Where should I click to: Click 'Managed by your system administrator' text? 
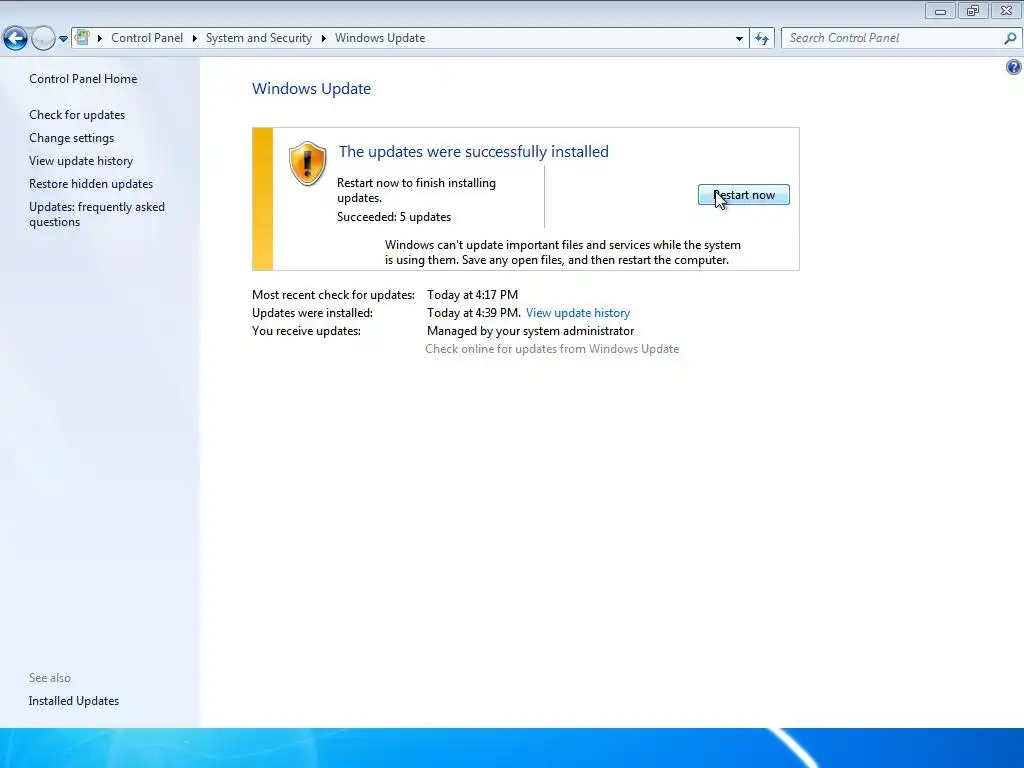pos(530,331)
